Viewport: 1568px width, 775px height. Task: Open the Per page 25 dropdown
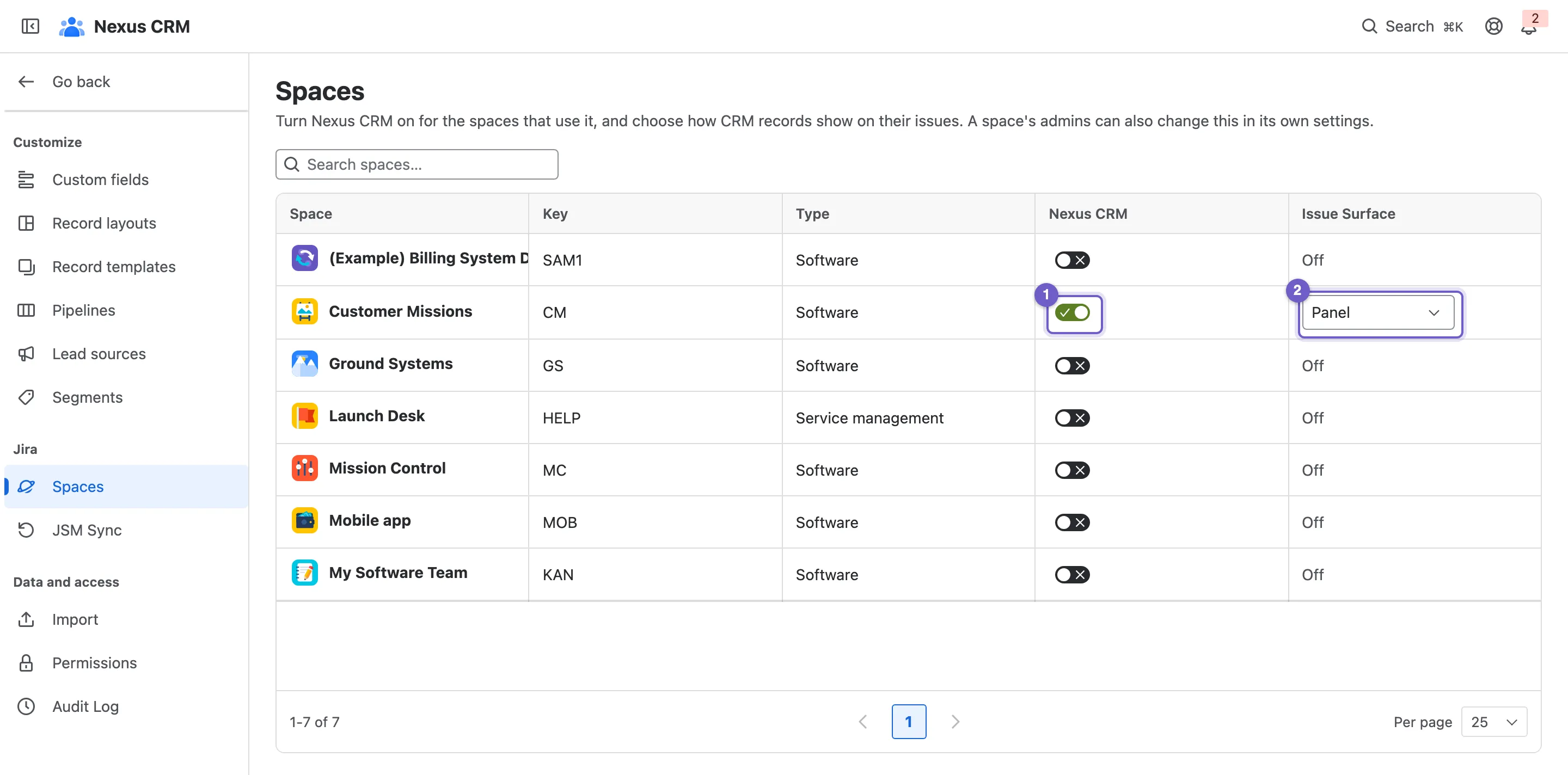[1494, 722]
